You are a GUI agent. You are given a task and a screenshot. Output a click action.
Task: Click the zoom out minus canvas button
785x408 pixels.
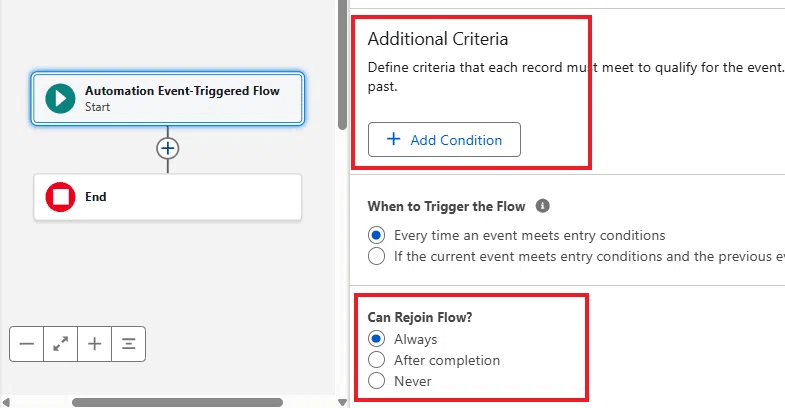[x=27, y=344]
